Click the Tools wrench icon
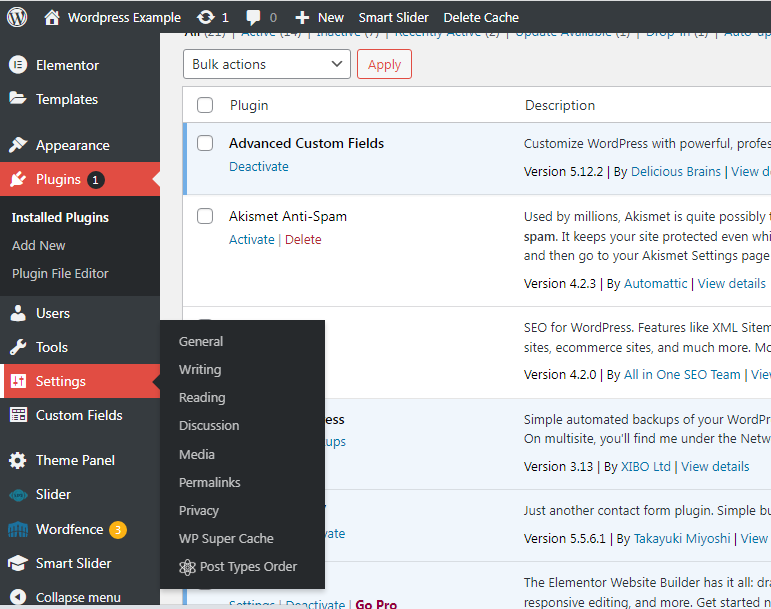 click(18, 347)
